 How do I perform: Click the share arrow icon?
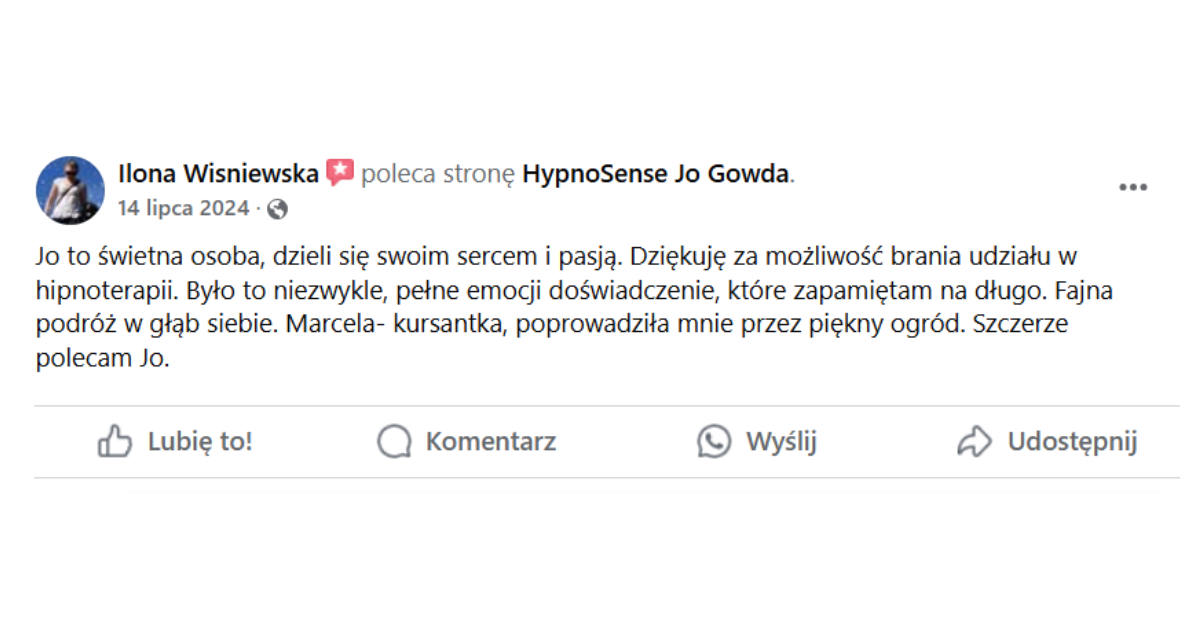coord(974,441)
